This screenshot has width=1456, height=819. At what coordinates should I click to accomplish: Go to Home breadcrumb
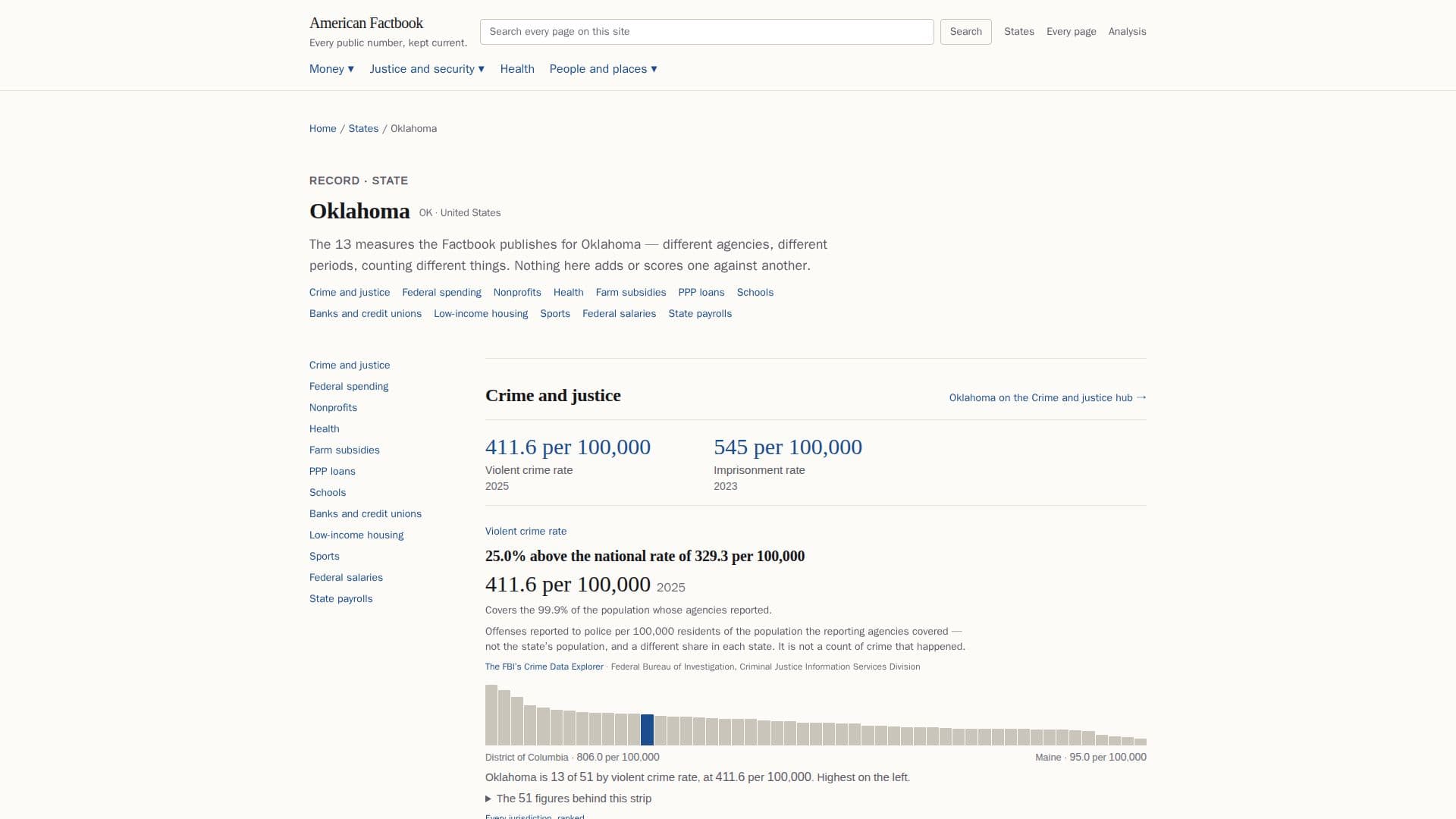point(322,129)
